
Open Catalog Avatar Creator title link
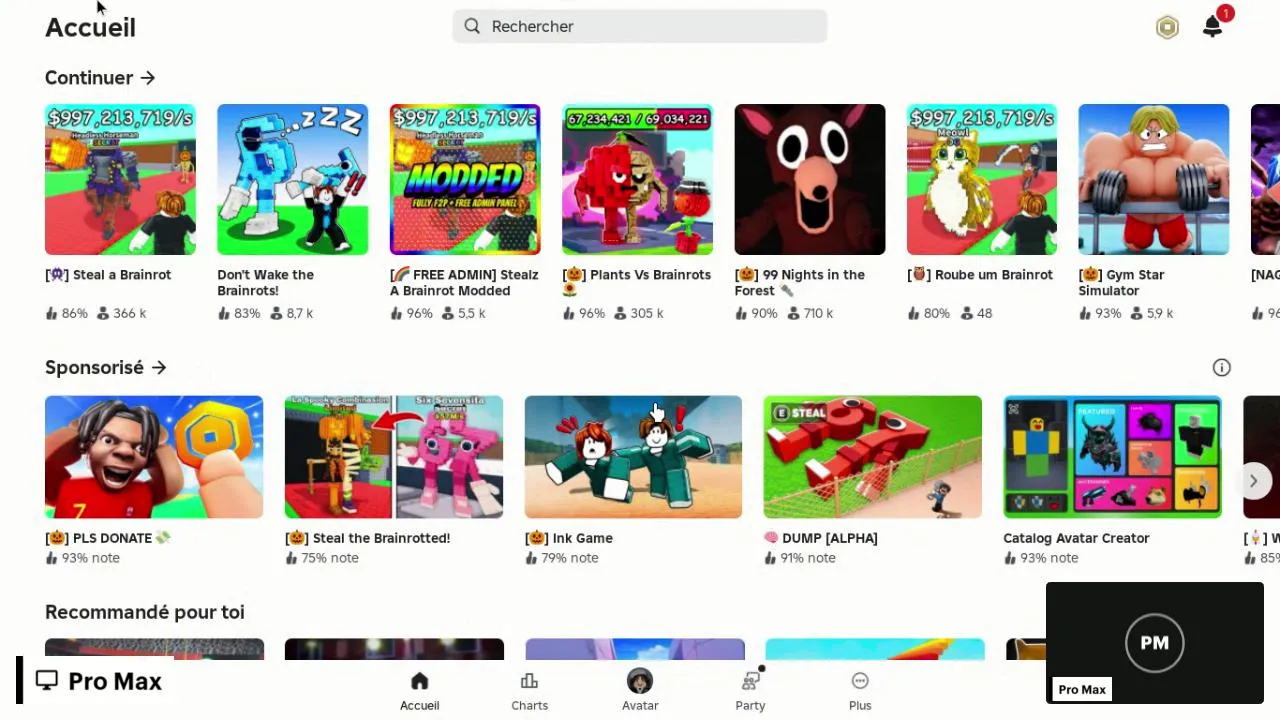1076,538
